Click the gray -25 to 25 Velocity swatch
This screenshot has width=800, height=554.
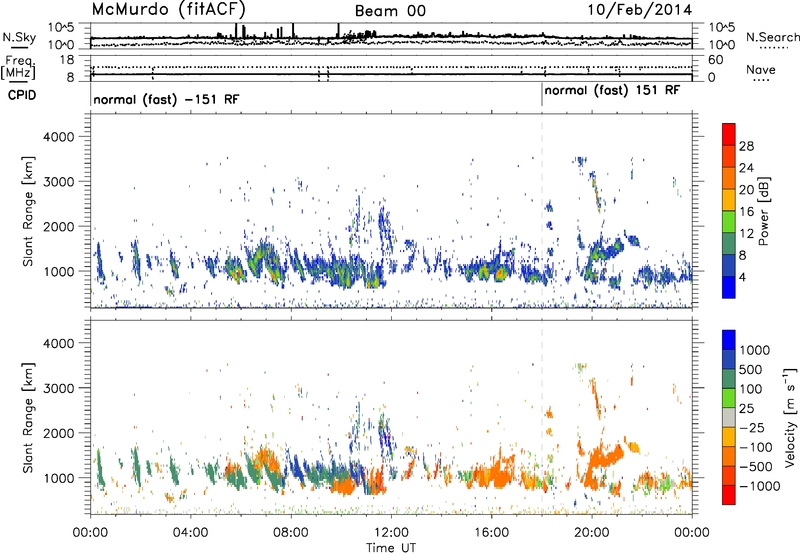(729, 418)
